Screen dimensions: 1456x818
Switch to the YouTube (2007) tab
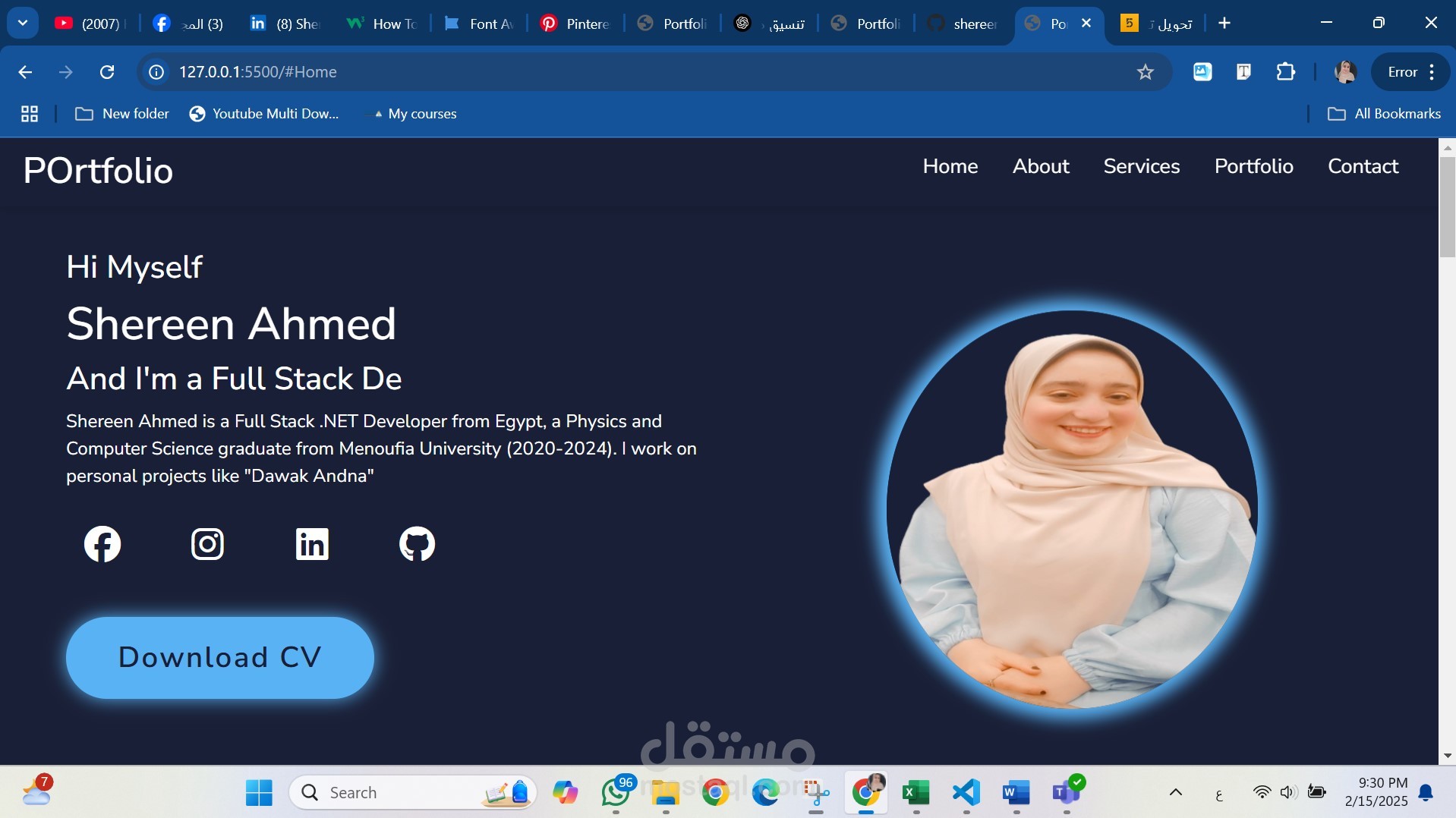[x=90, y=24]
